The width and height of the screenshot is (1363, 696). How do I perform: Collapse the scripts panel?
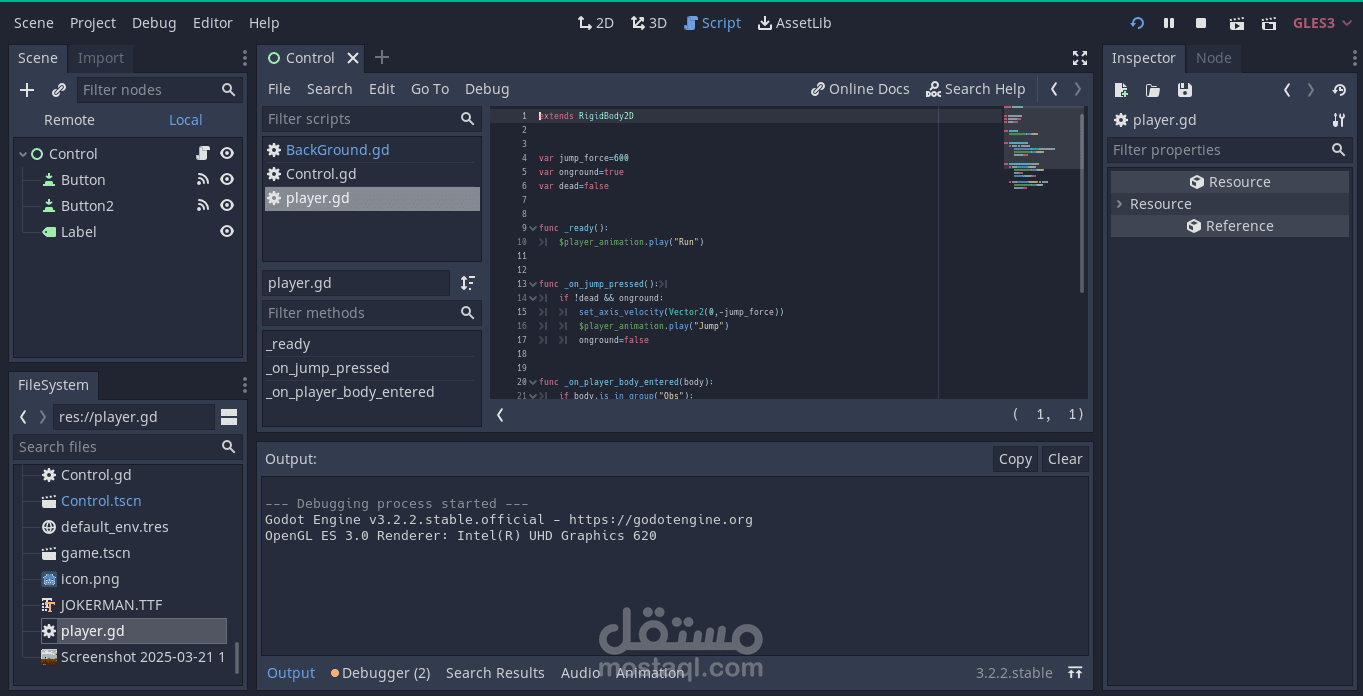click(x=500, y=414)
